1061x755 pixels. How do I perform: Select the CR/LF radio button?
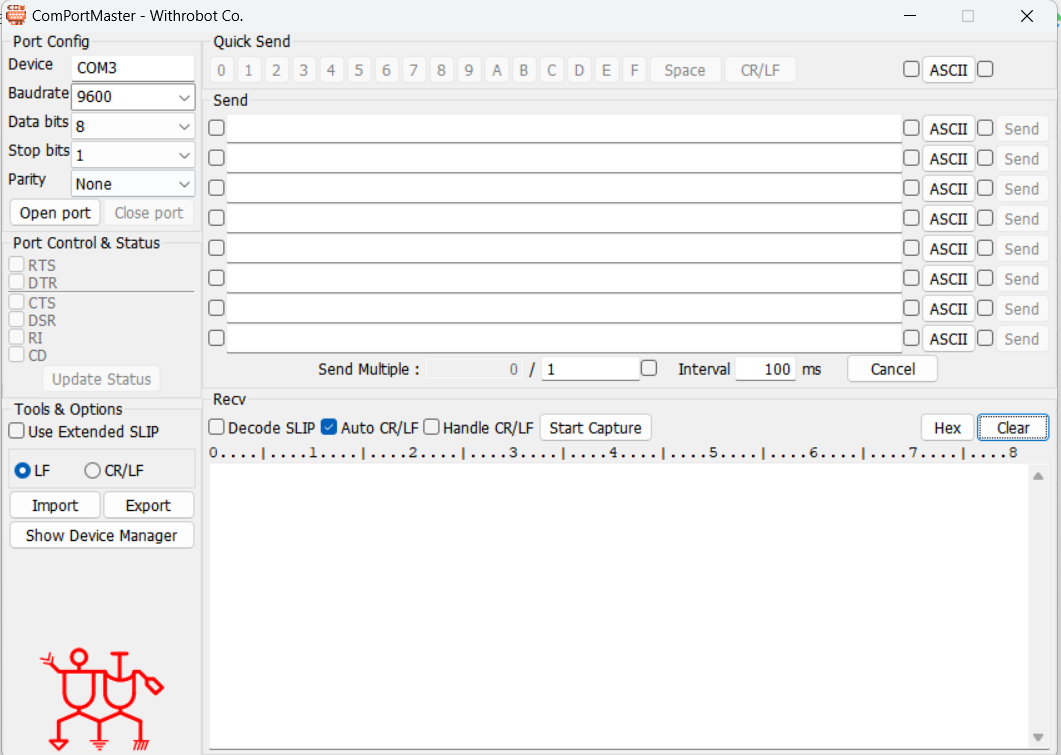[x=93, y=470]
